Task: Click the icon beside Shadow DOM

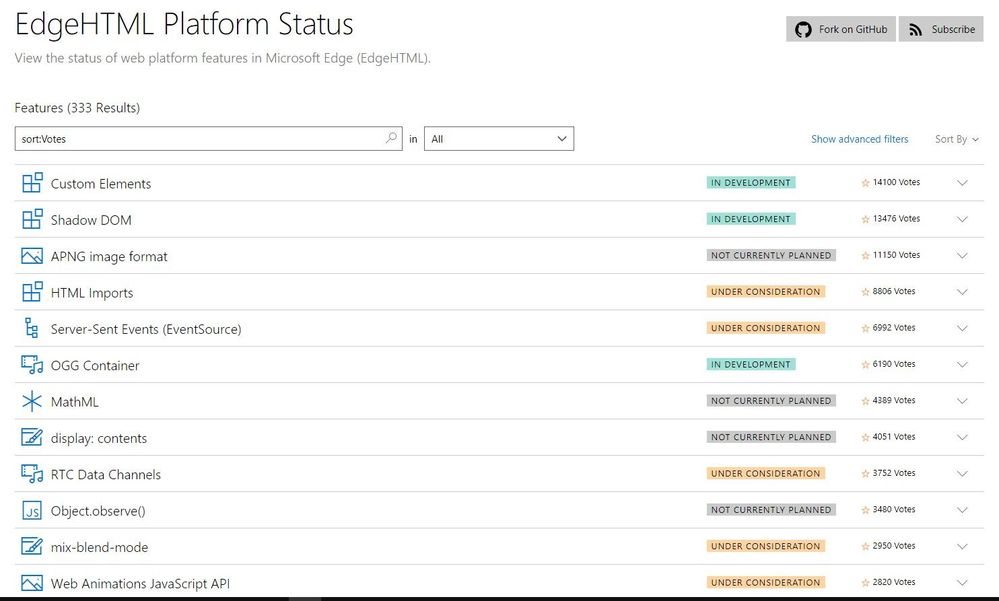Action: point(32,219)
